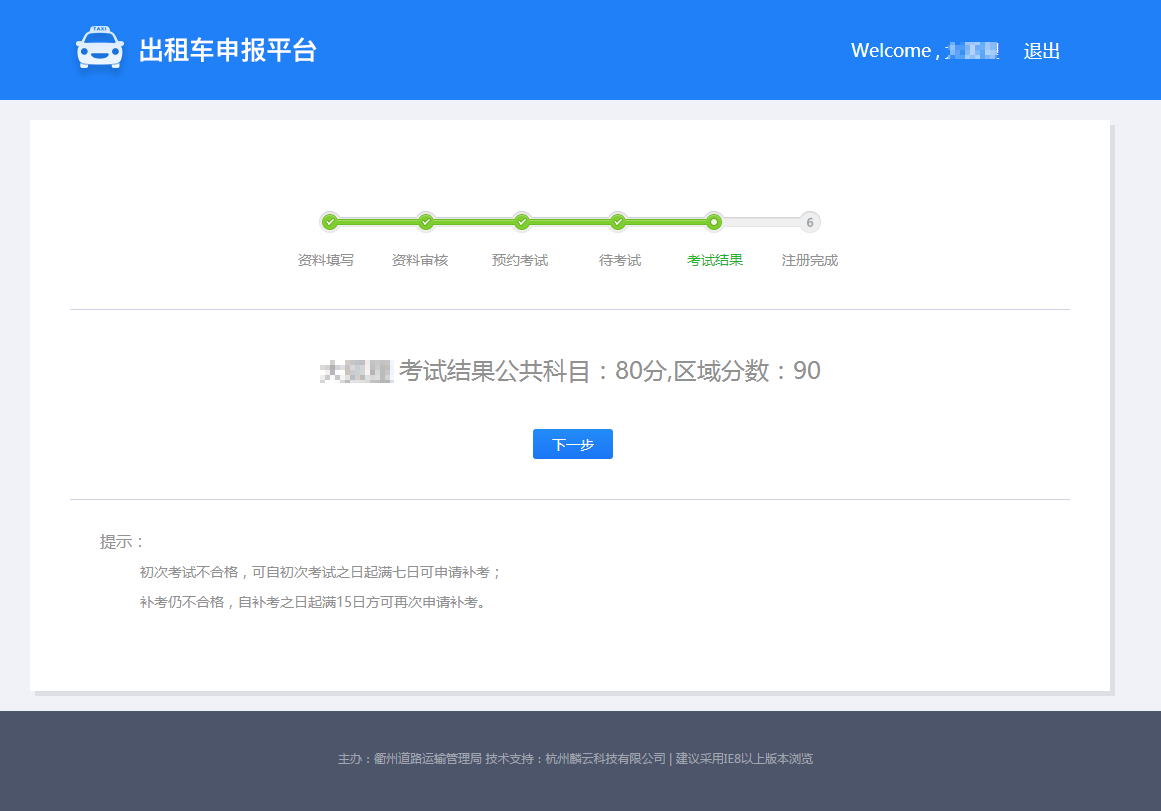Click the checkmark circle above 待考试
Screen dimensions: 1161x811
click(618, 222)
